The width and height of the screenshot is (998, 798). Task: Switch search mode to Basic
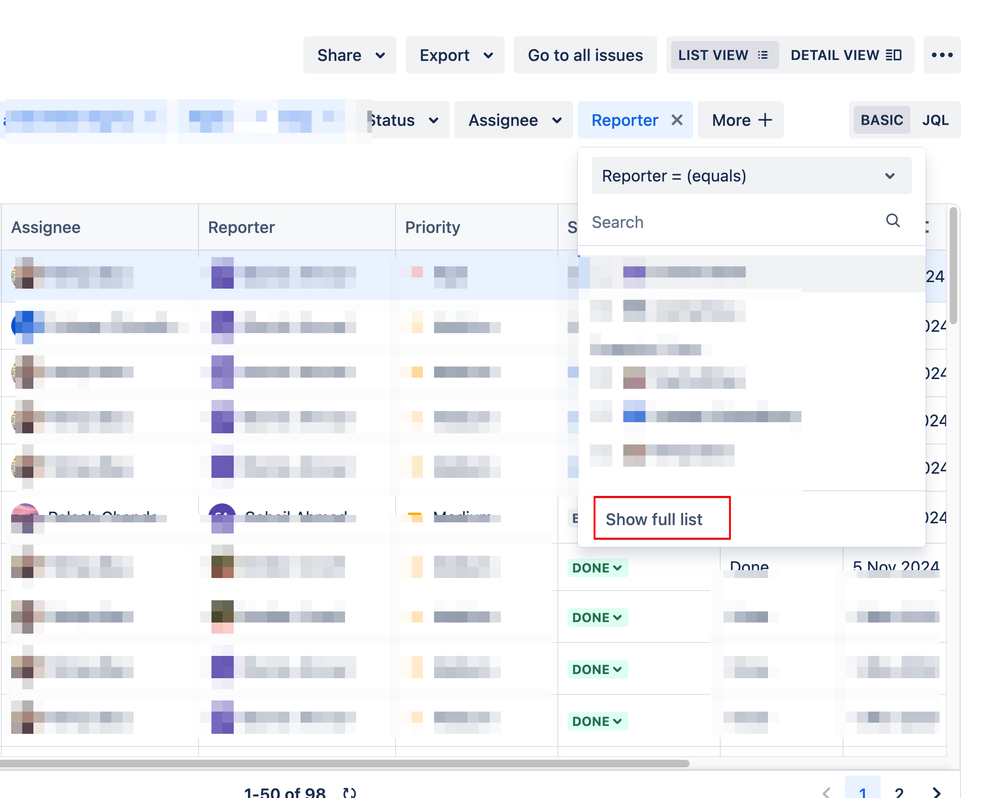coord(881,120)
